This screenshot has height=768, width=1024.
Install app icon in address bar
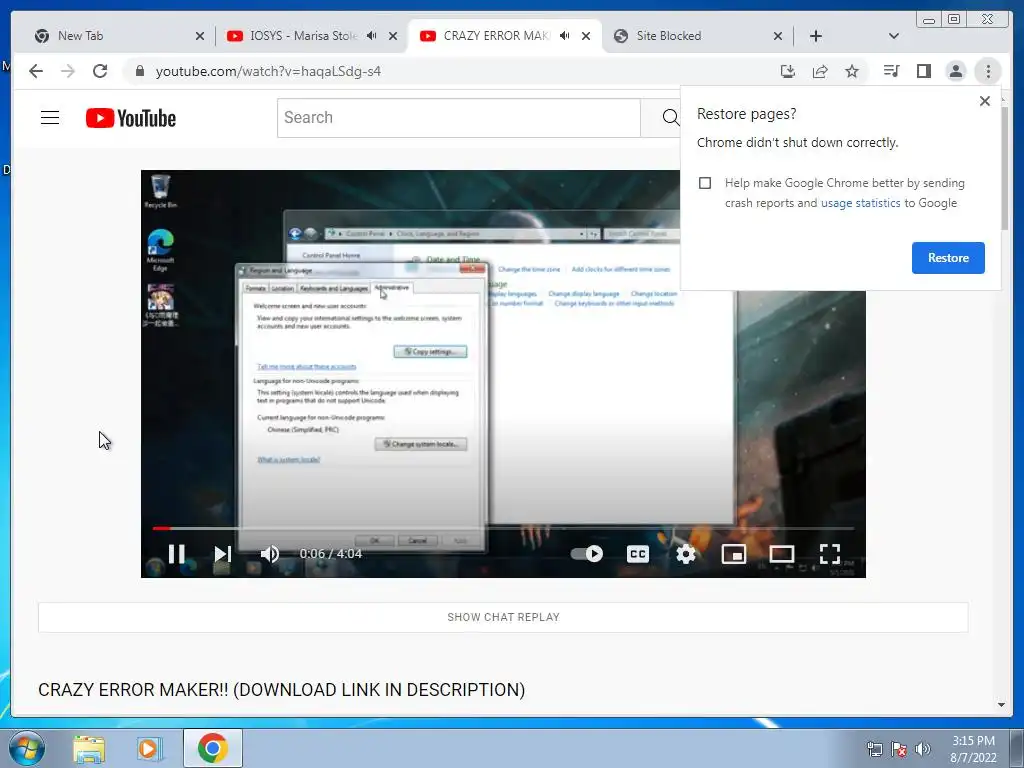click(788, 71)
